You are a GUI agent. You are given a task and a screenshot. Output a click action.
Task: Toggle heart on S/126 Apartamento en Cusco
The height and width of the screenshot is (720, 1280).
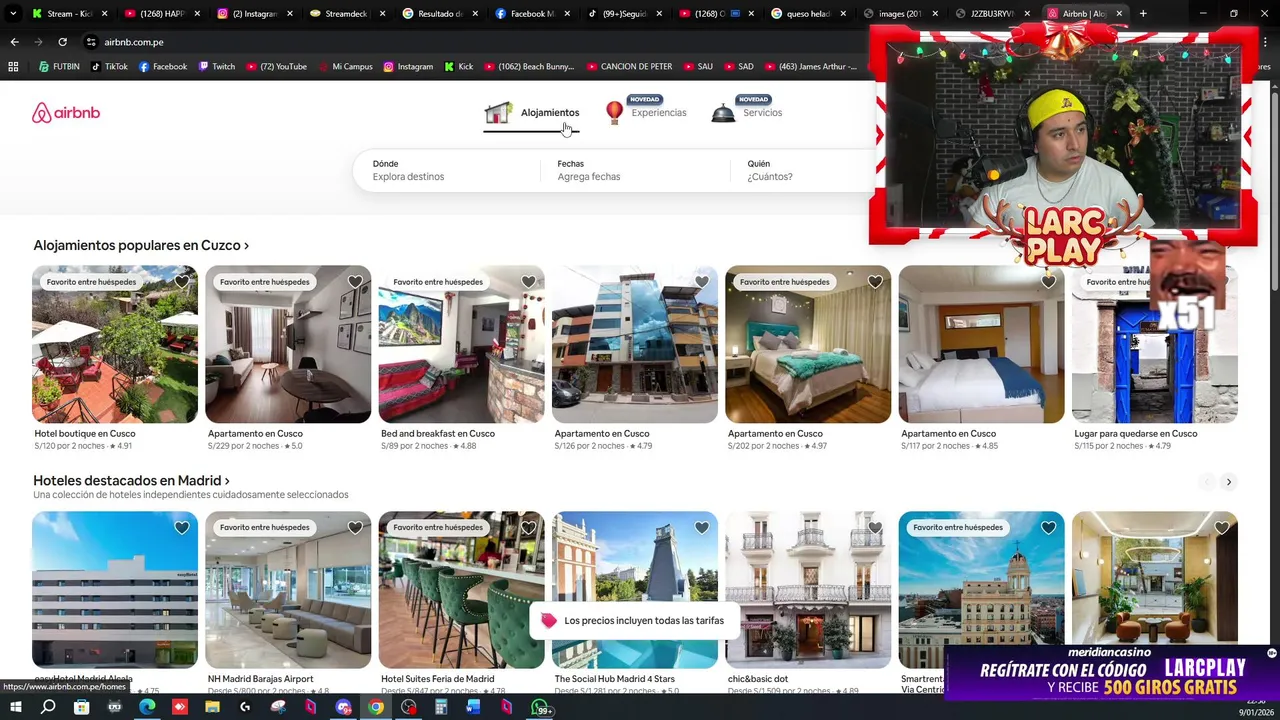(x=702, y=282)
